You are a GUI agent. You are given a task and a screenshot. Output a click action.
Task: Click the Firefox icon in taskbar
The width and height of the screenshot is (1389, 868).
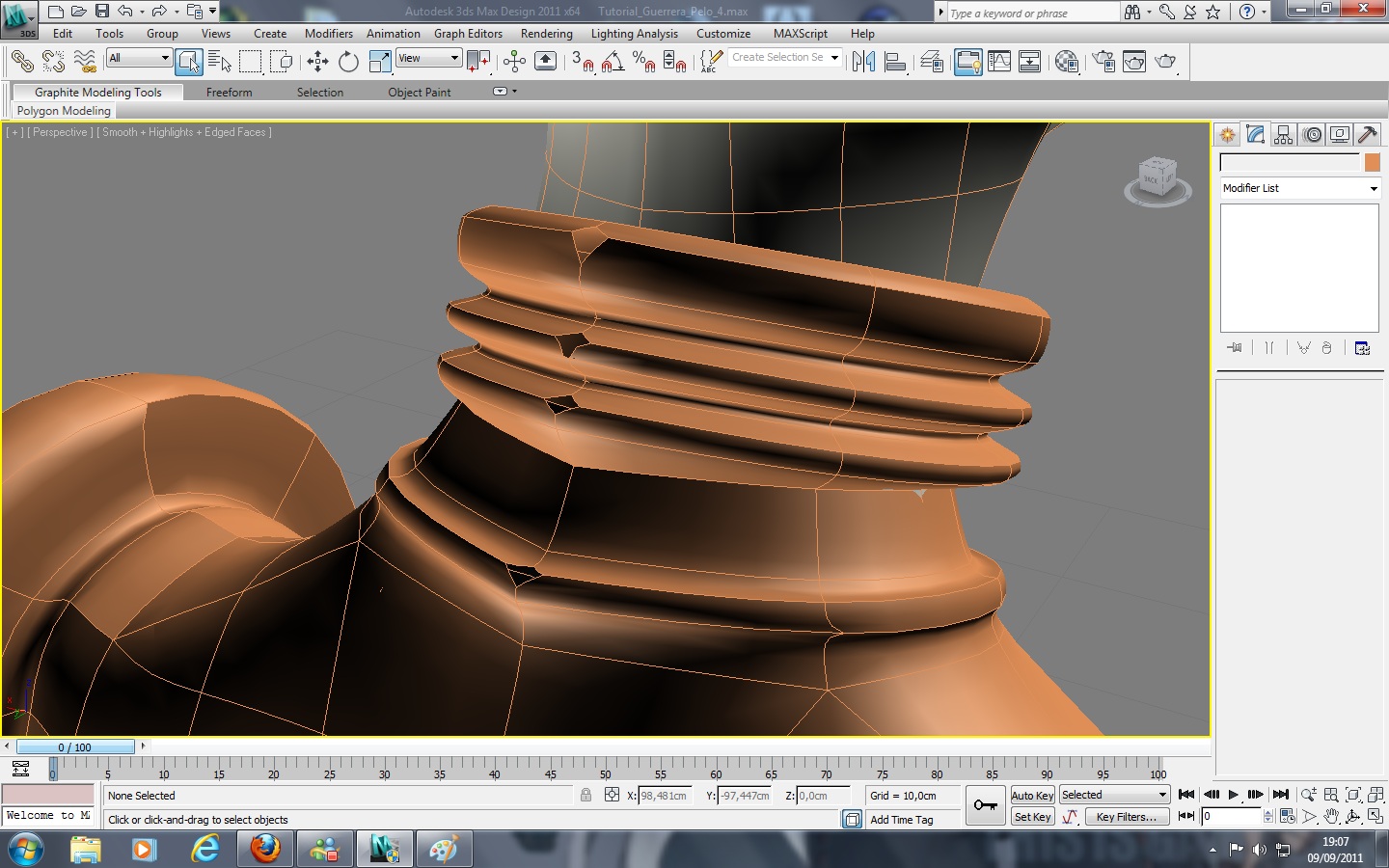pyautogui.click(x=265, y=850)
